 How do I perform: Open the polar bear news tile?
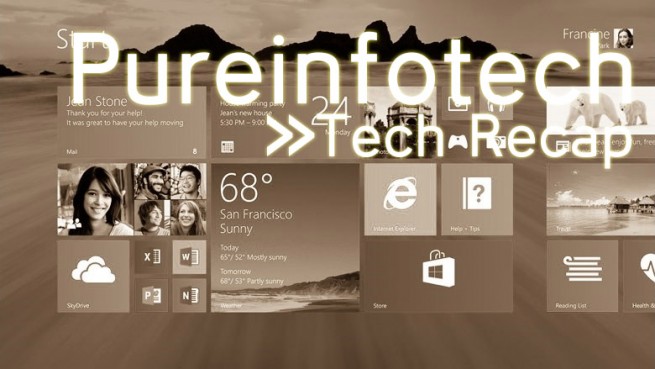(601, 122)
